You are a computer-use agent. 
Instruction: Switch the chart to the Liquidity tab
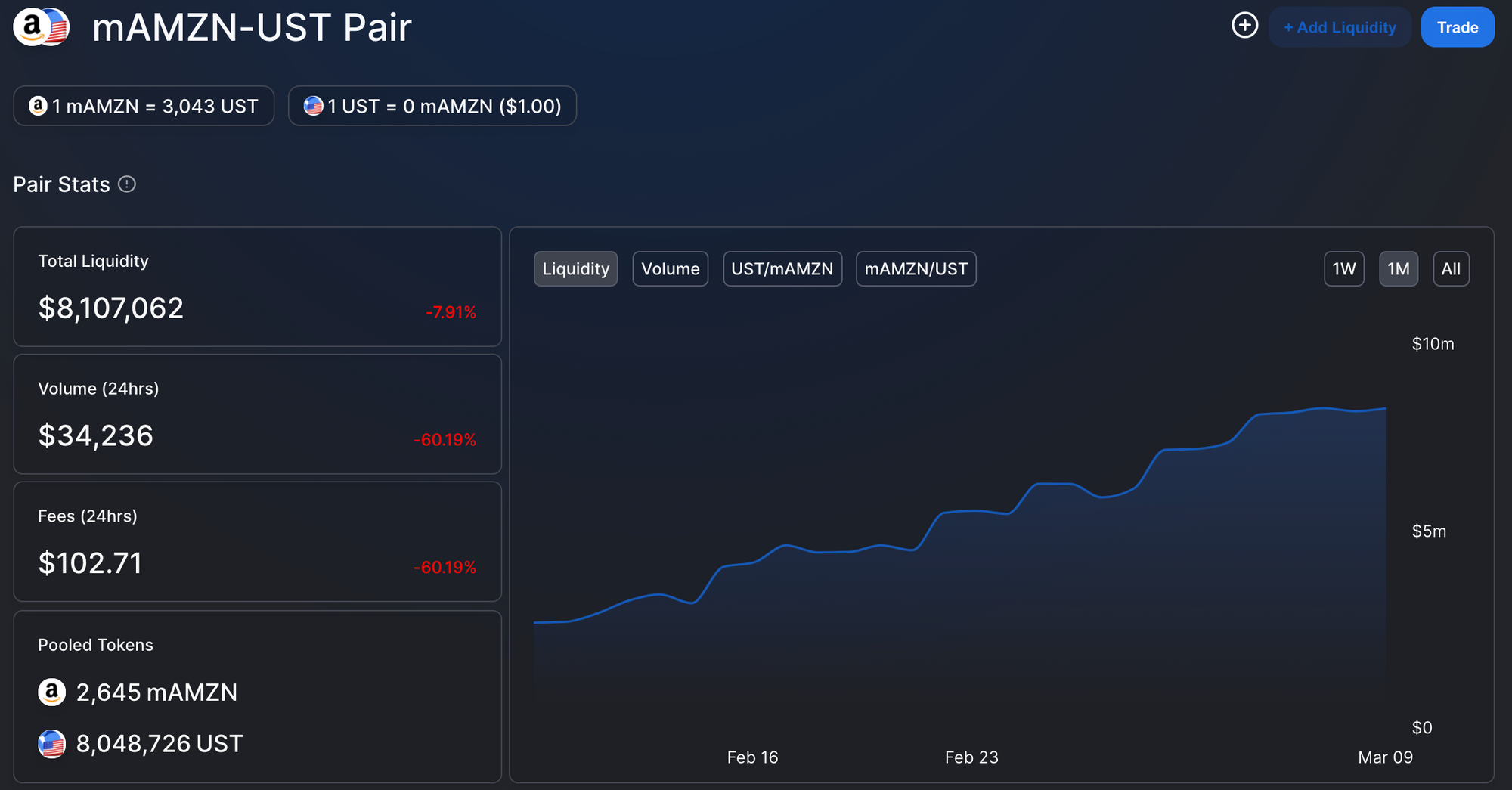click(576, 269)
